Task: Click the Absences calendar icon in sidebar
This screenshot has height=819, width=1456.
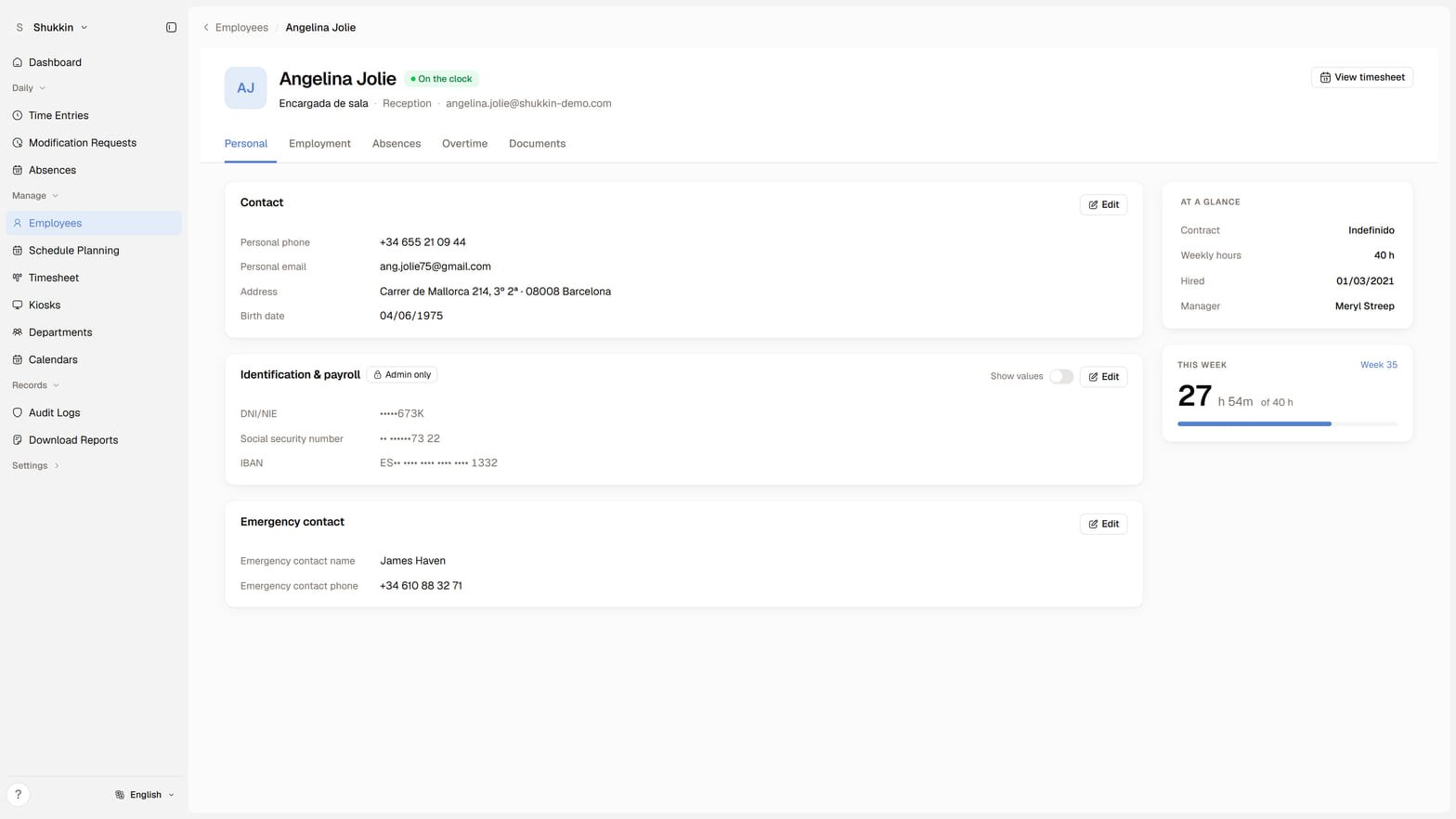Action: pyautogui.click(x=18, y=170)
